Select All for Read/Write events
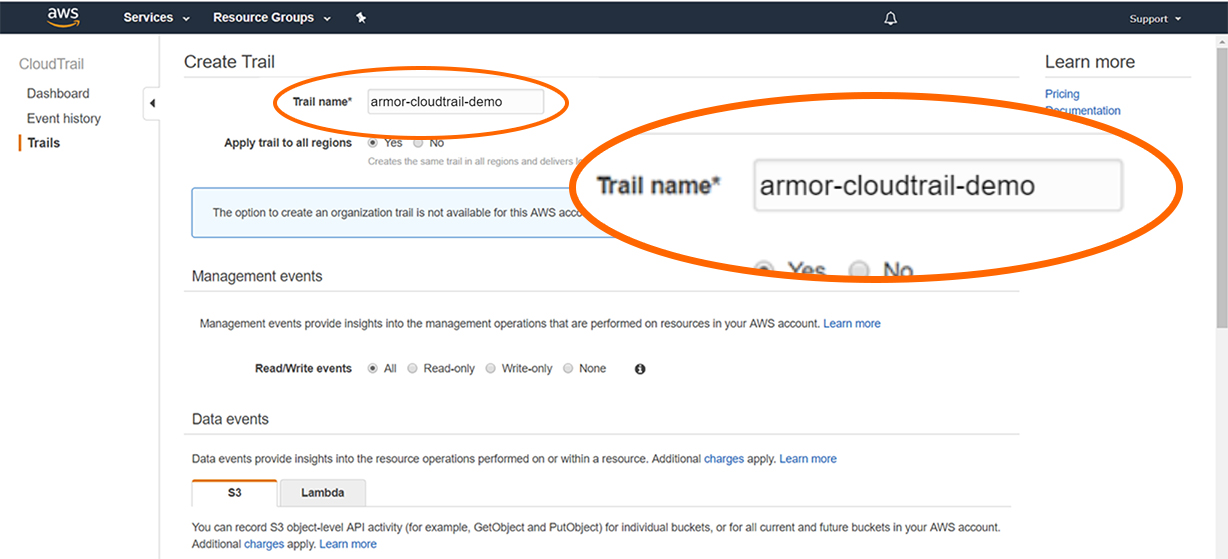Screen dimensions: 1228x559 tap(374, 369)
